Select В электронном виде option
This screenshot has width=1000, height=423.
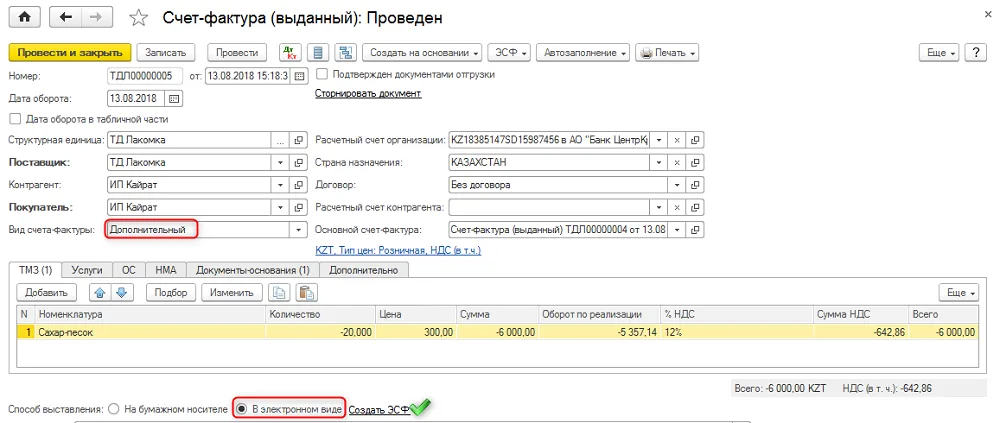[x=242, y=408]
